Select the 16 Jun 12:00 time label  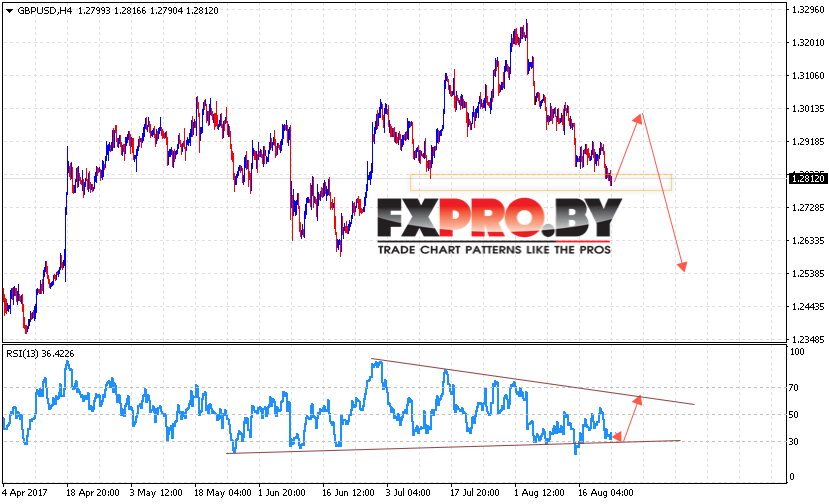[348, 493]
